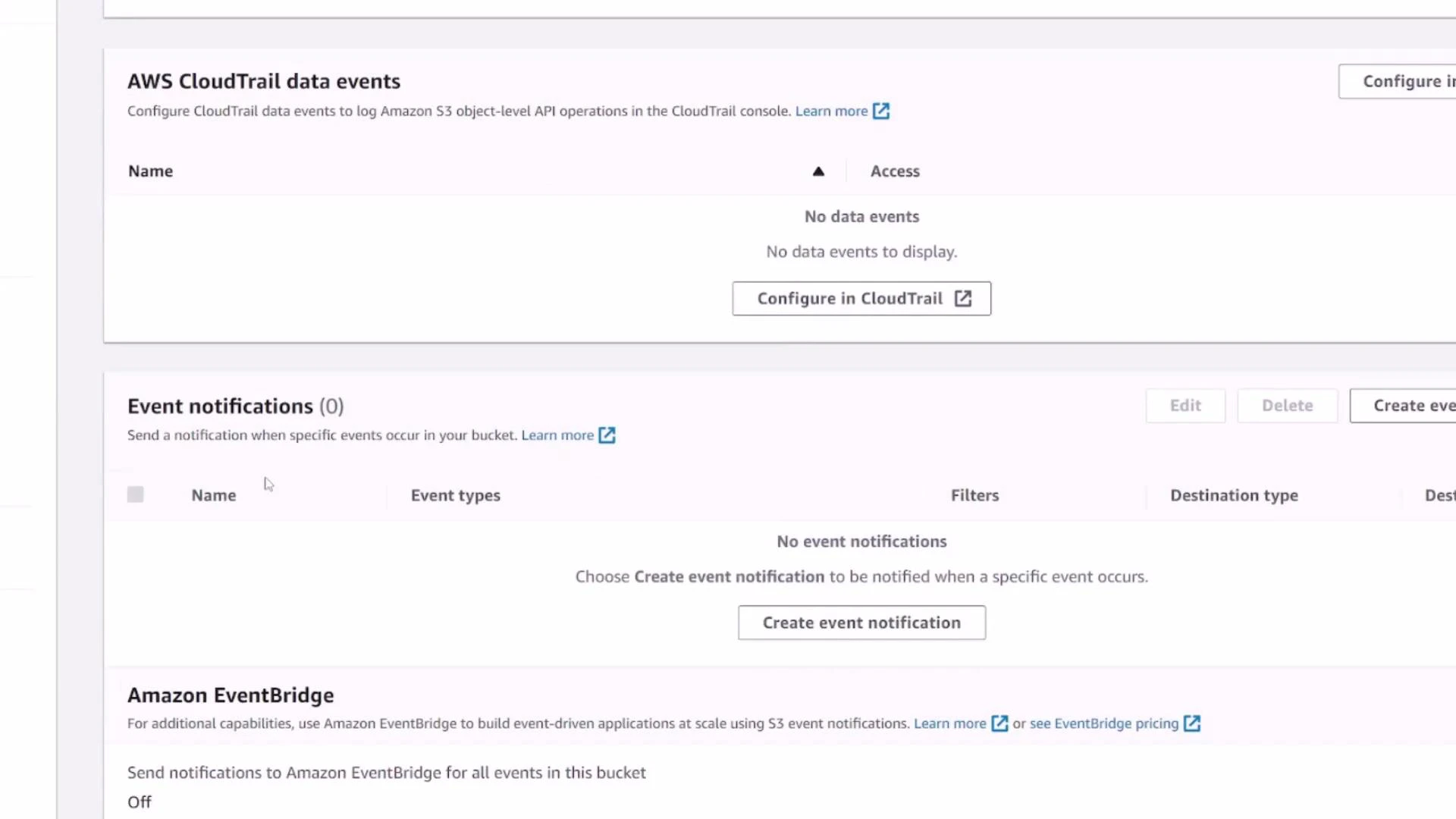Viewport: 1456px width, 819px height.
Task: Open Configure in CloudTrail
Action: coord(861,298)
